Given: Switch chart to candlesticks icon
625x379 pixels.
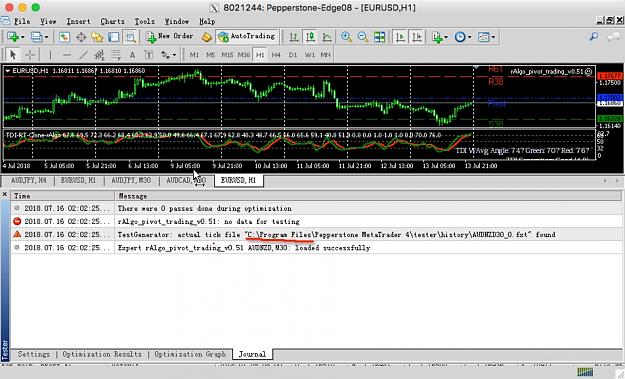Looking at the screenshot, I should (311, 37).
